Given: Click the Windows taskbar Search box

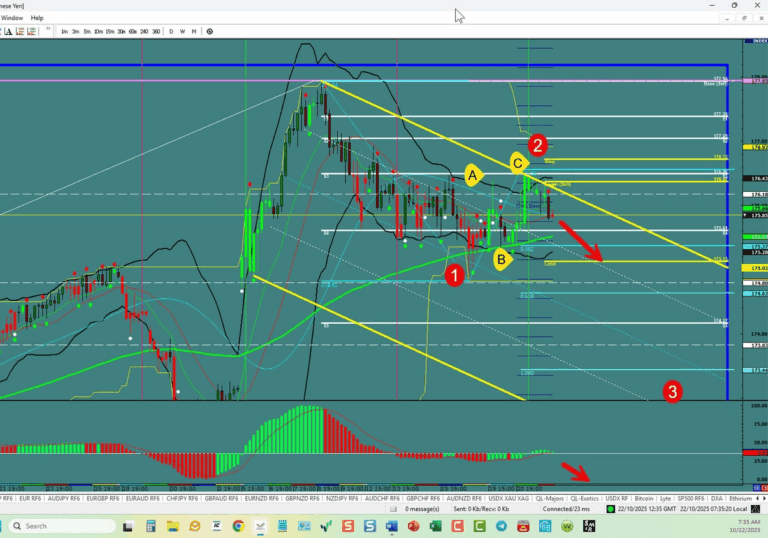Looking at the screenshot, I should click(62, 526).
